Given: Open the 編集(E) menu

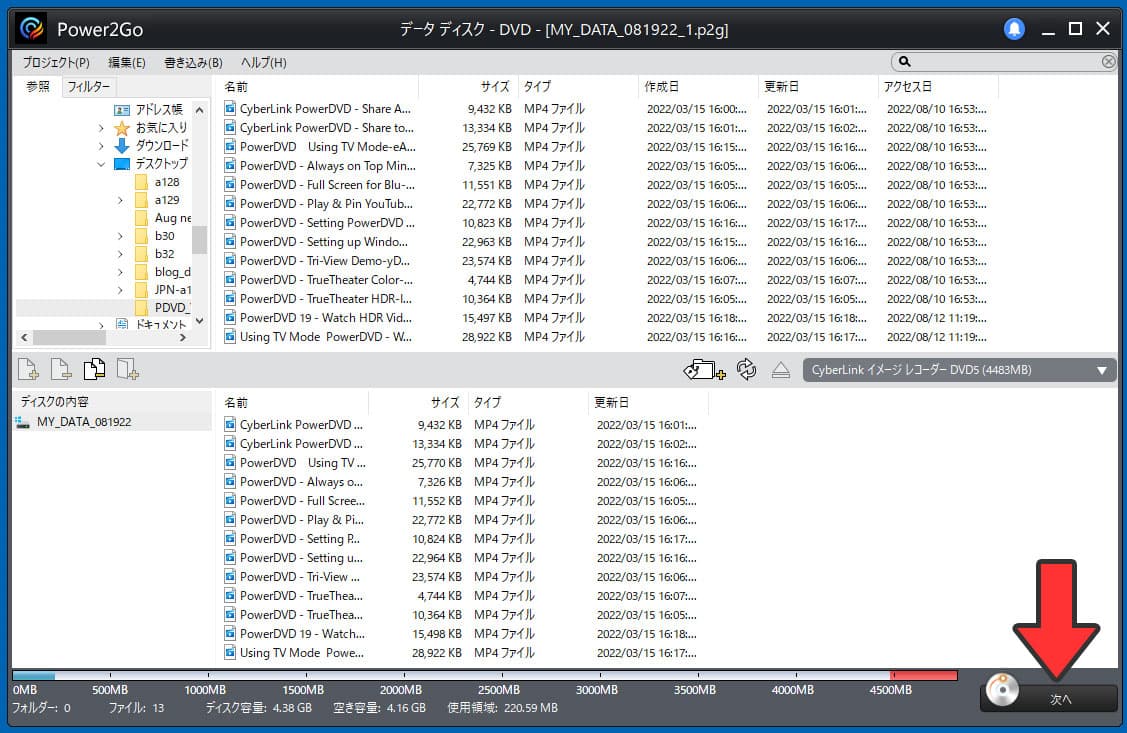Looking at the screenshot, I should point(126,63).
